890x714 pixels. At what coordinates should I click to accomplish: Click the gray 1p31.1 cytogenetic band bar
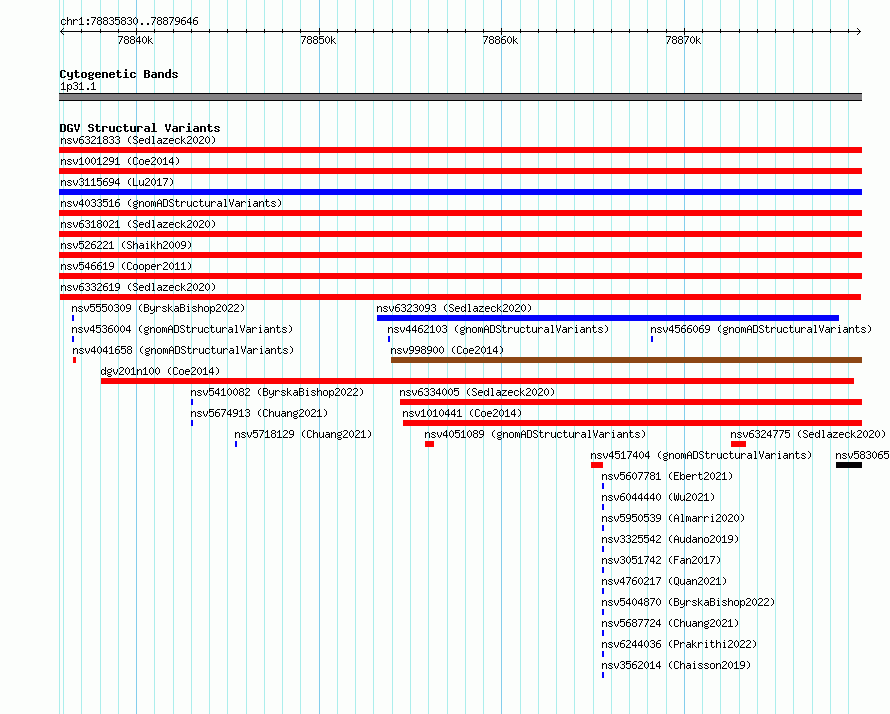(x=460, y=97)
